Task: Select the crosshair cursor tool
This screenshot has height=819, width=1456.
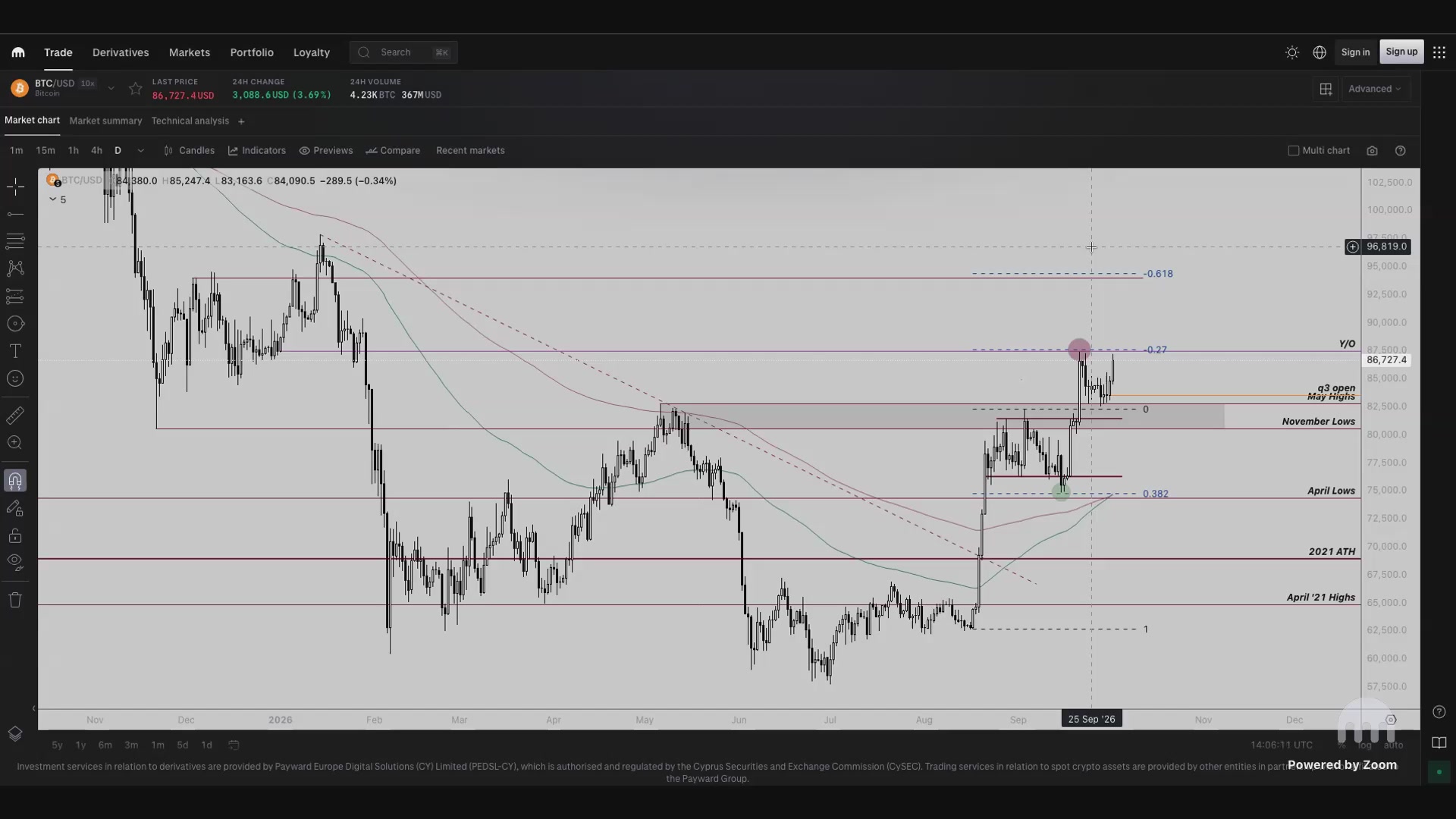Action: [x=15, y=187]
